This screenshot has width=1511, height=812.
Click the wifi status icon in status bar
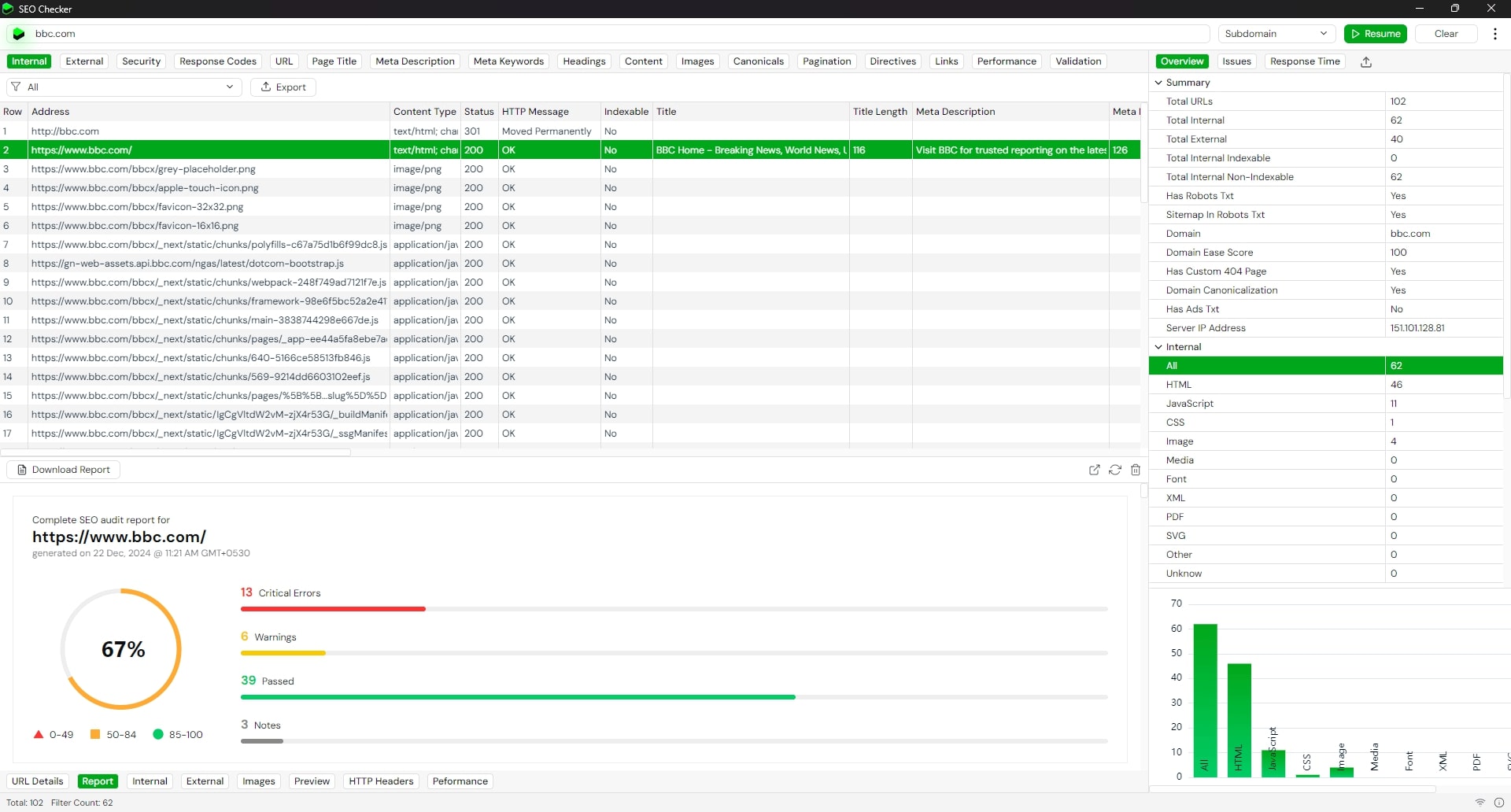pyautogui.click(x=1480, y=803)
